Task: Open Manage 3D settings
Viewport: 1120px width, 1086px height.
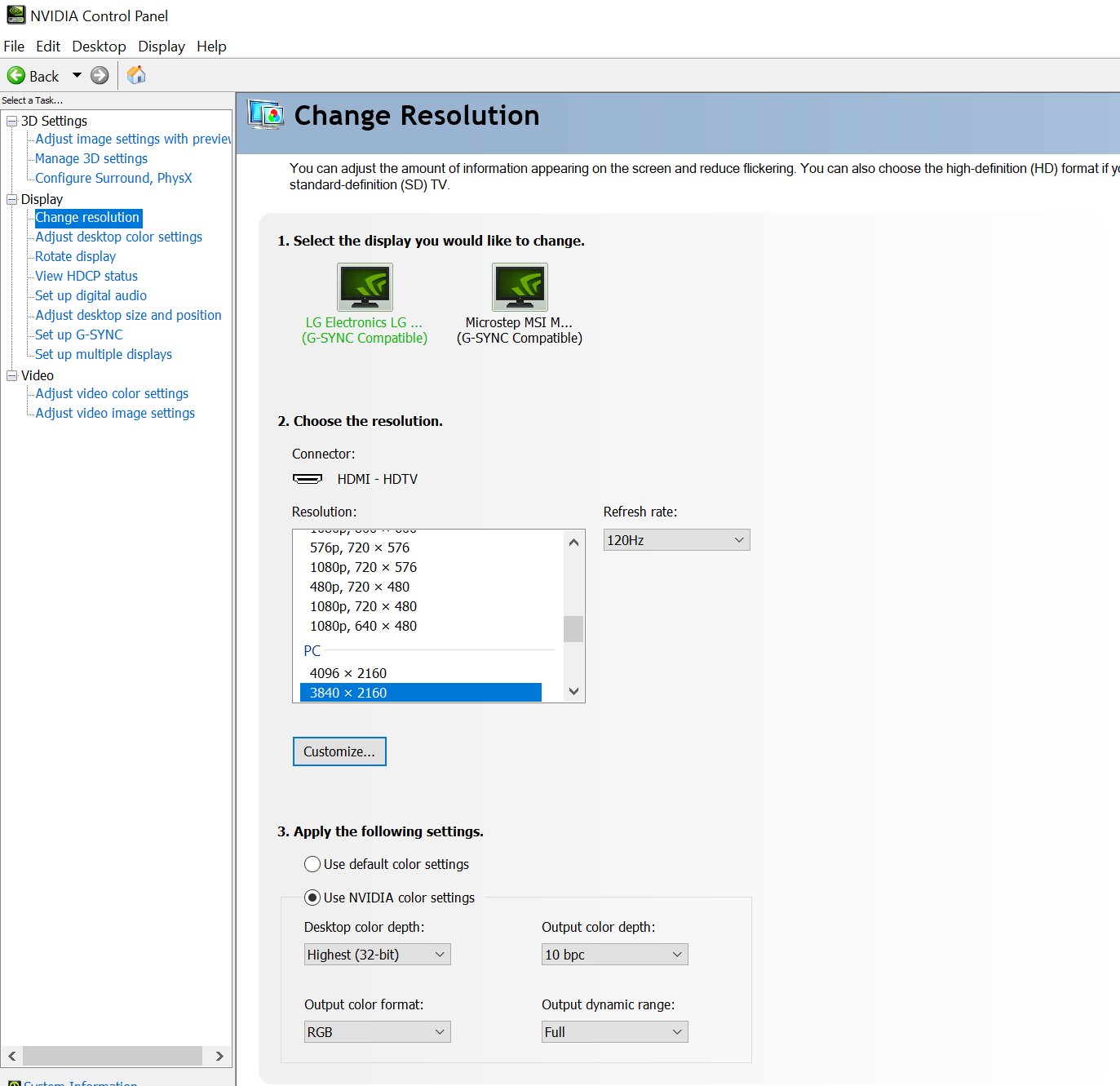Action: tap(91, 159)
